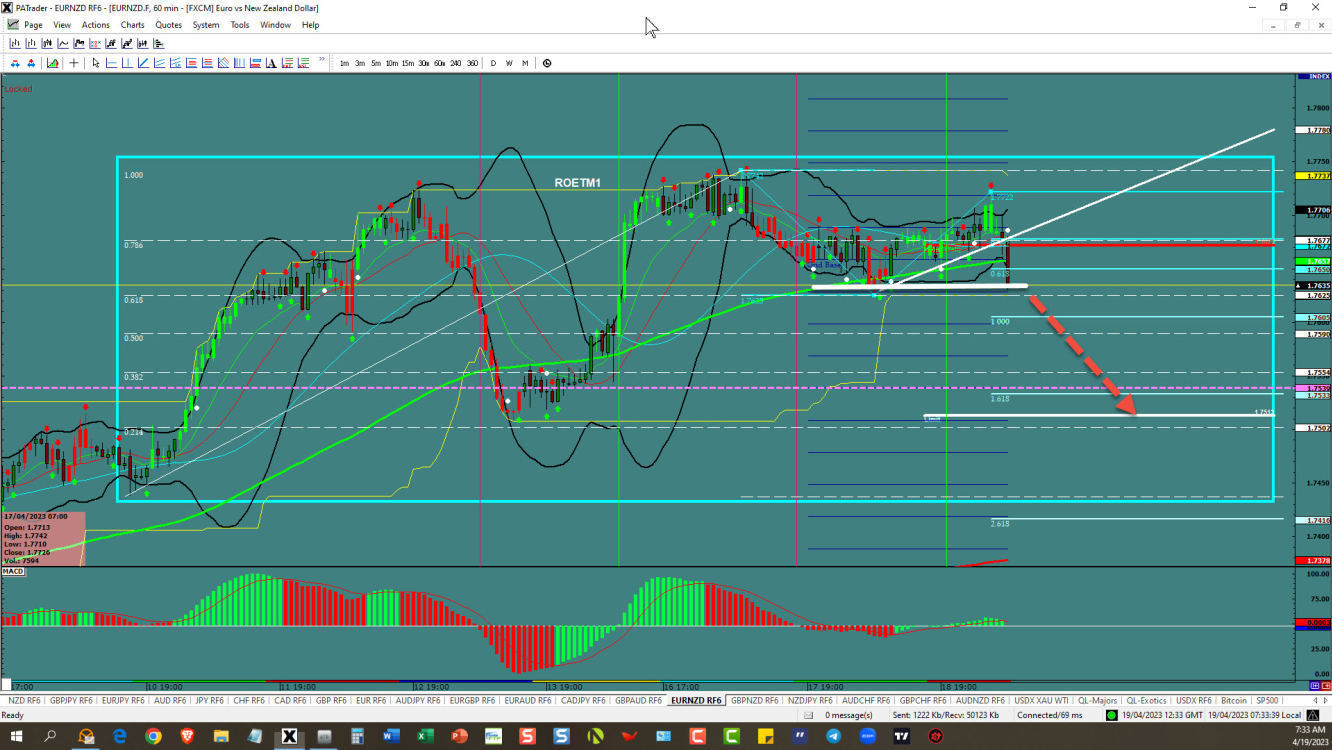Switch to Weekly (W) timeframe
1332x750 pixels.
pos(509,63)
